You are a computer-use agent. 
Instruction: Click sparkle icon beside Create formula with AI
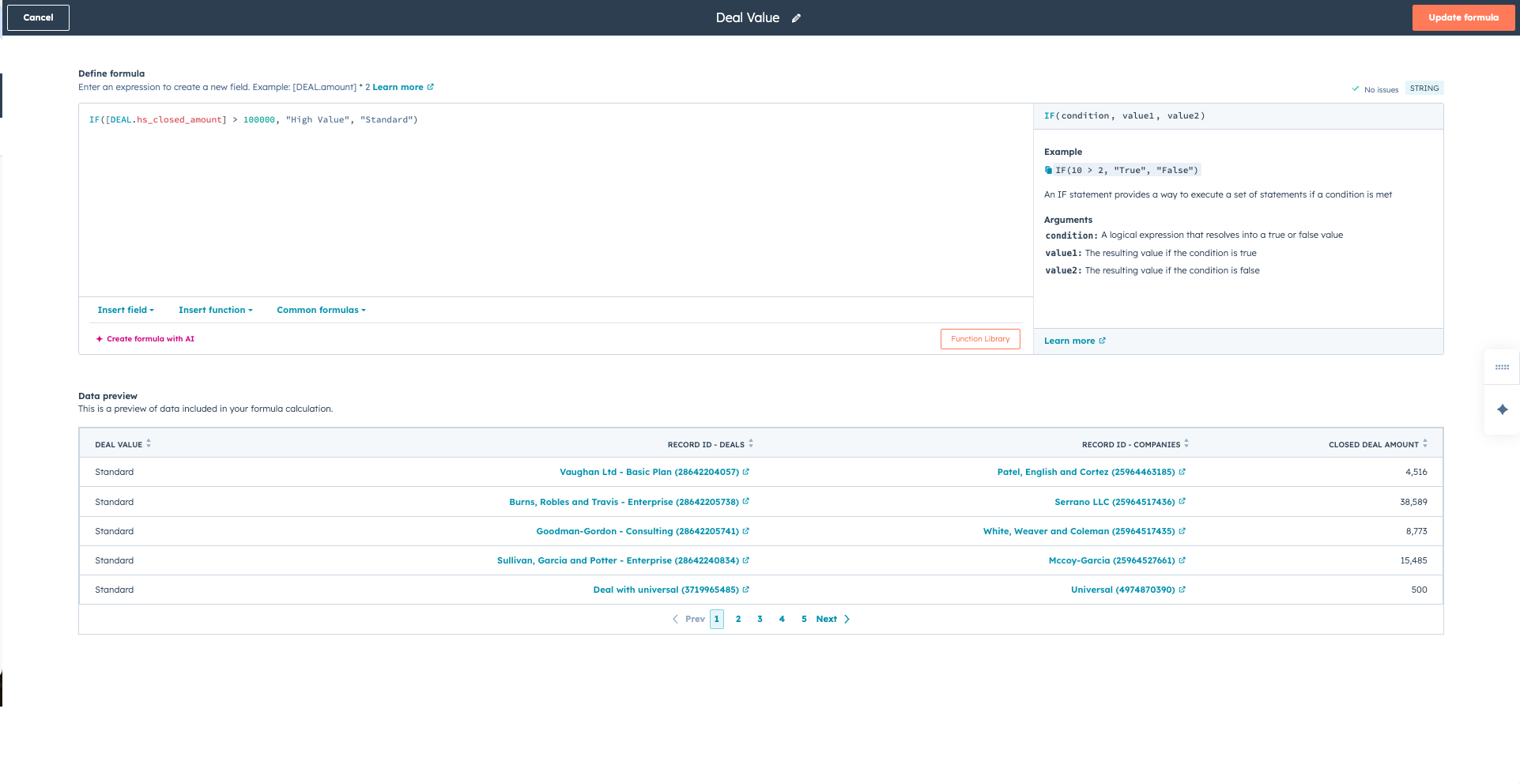coord(100,339)
